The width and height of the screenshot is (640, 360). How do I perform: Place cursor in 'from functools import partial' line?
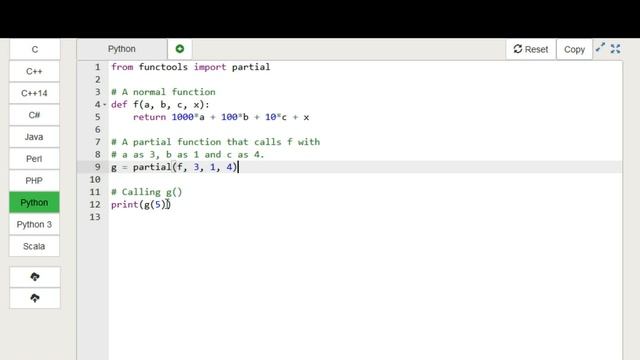(191, 67)
